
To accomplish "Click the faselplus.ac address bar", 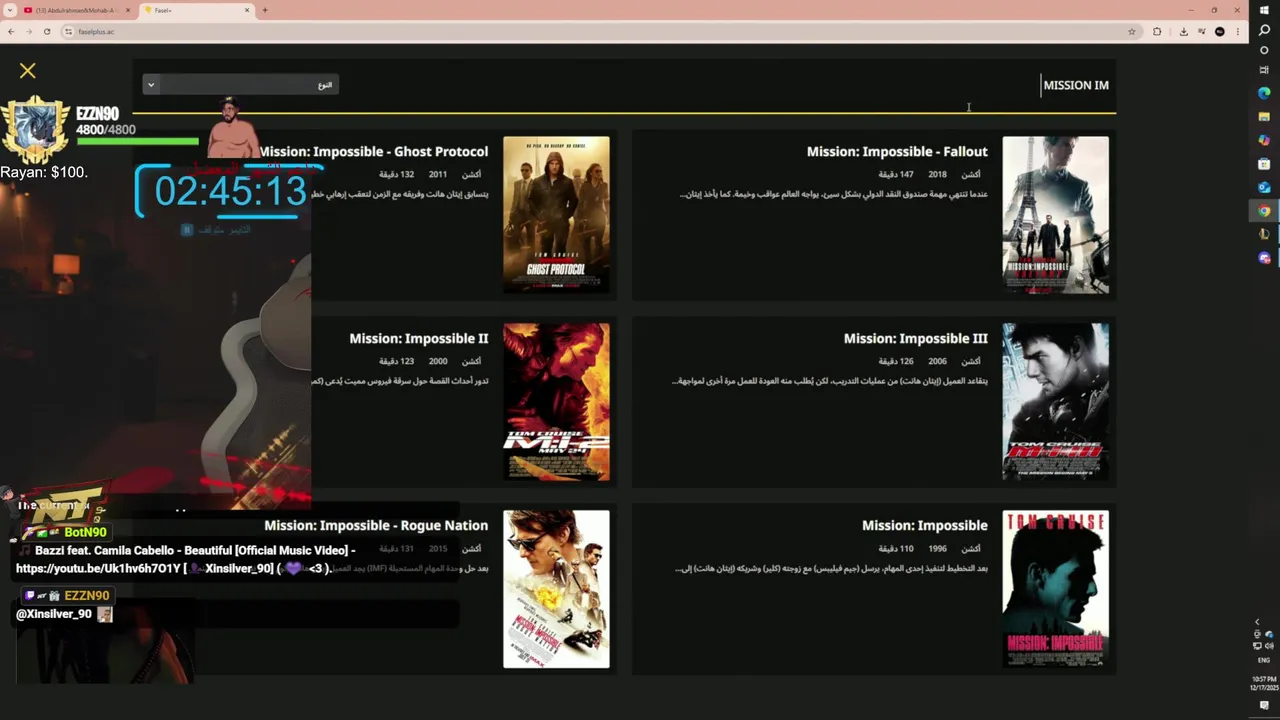I will (x=600, y=31).
